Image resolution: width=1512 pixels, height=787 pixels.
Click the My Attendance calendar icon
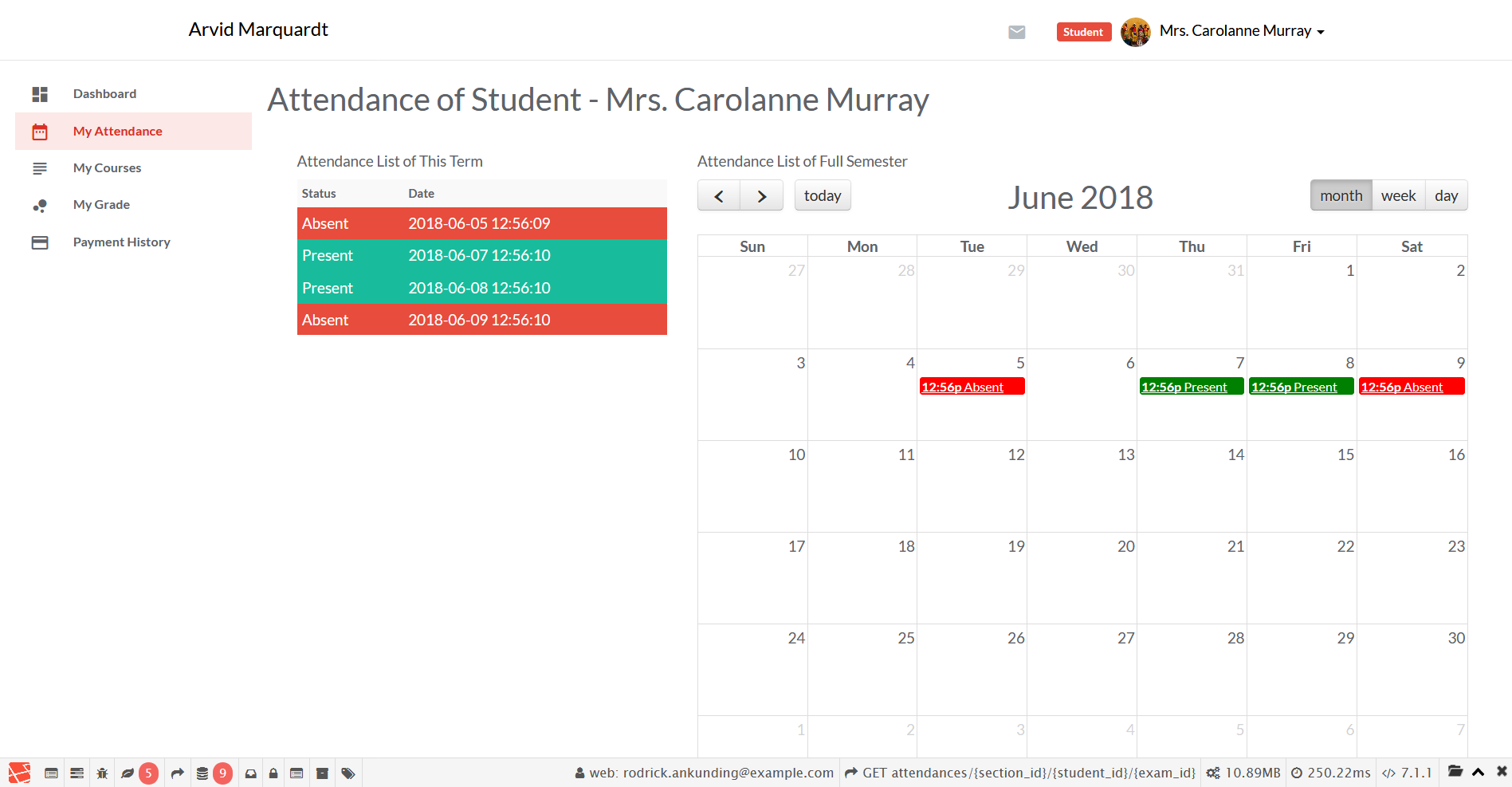[x=40, y=132]
